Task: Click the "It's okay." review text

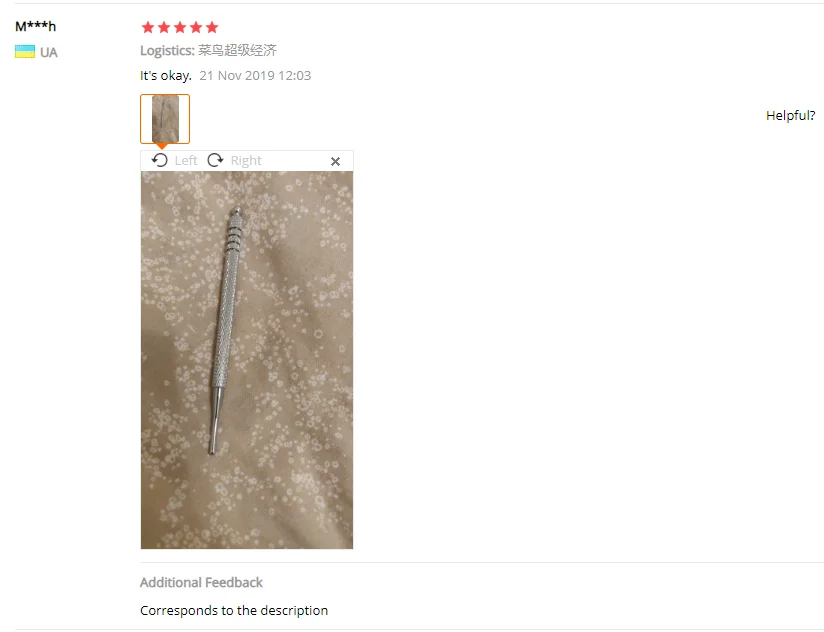Action: [166, 76]
